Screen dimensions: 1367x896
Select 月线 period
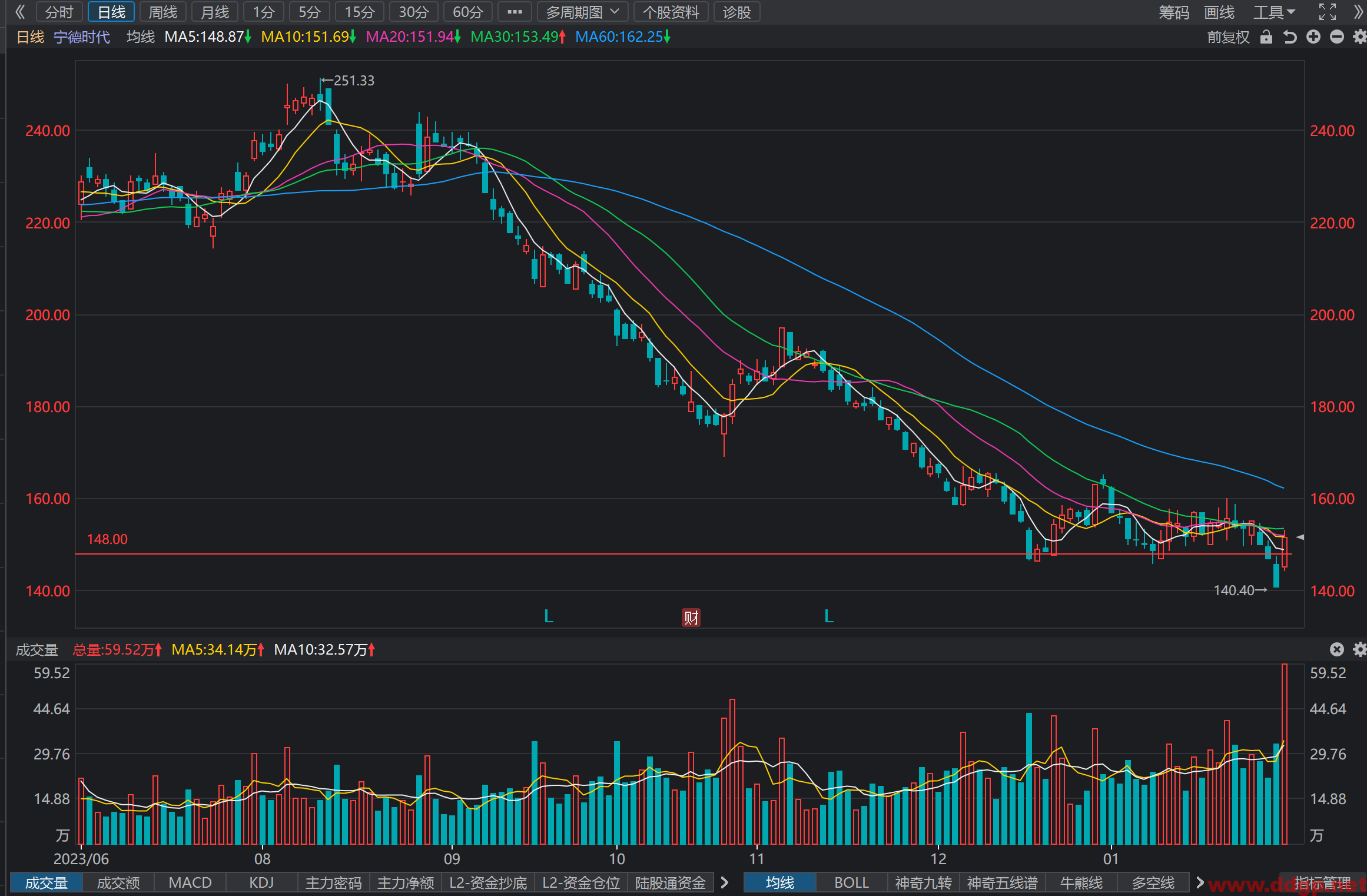tap(215, 12)
